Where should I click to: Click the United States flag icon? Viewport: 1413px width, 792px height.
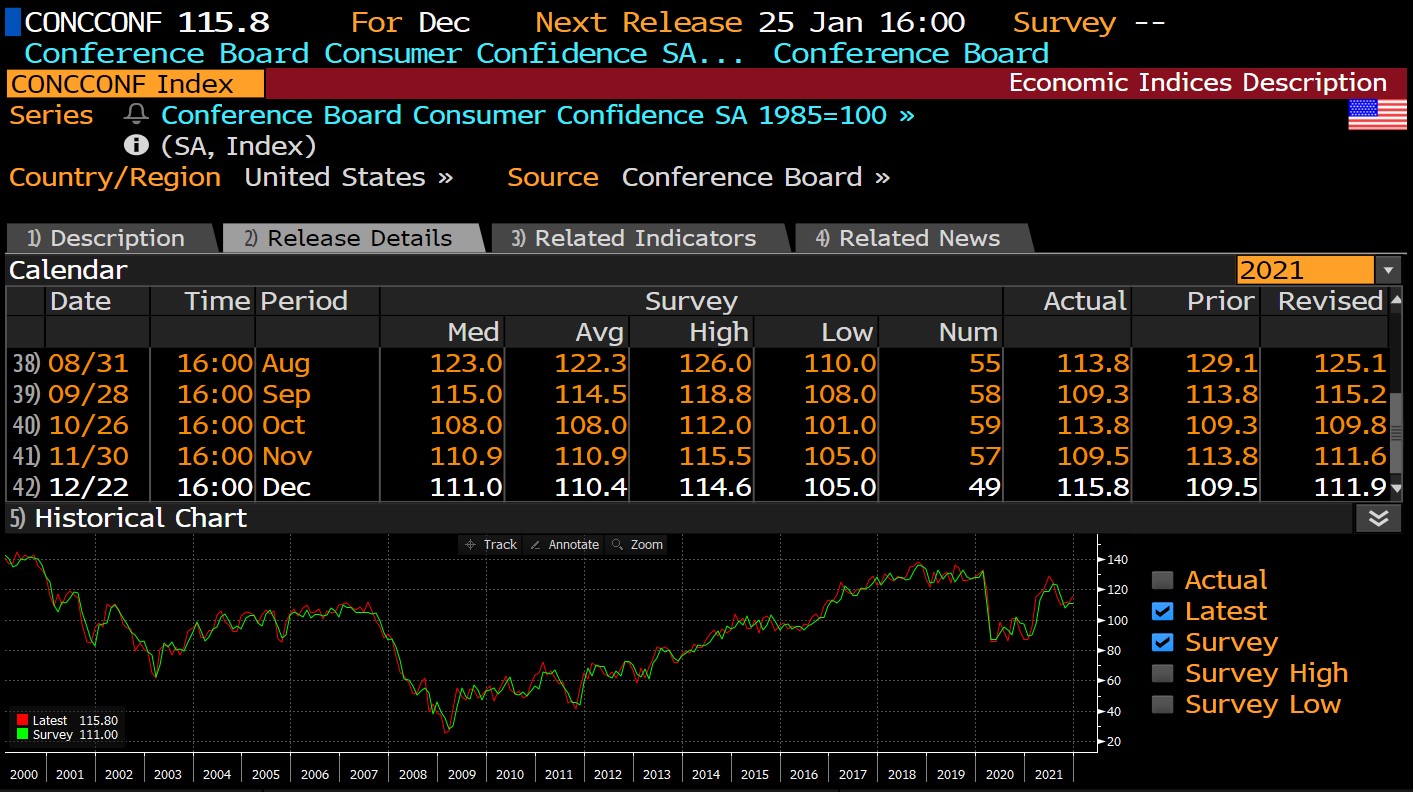pyautogui.click(x=1377, y=115)
